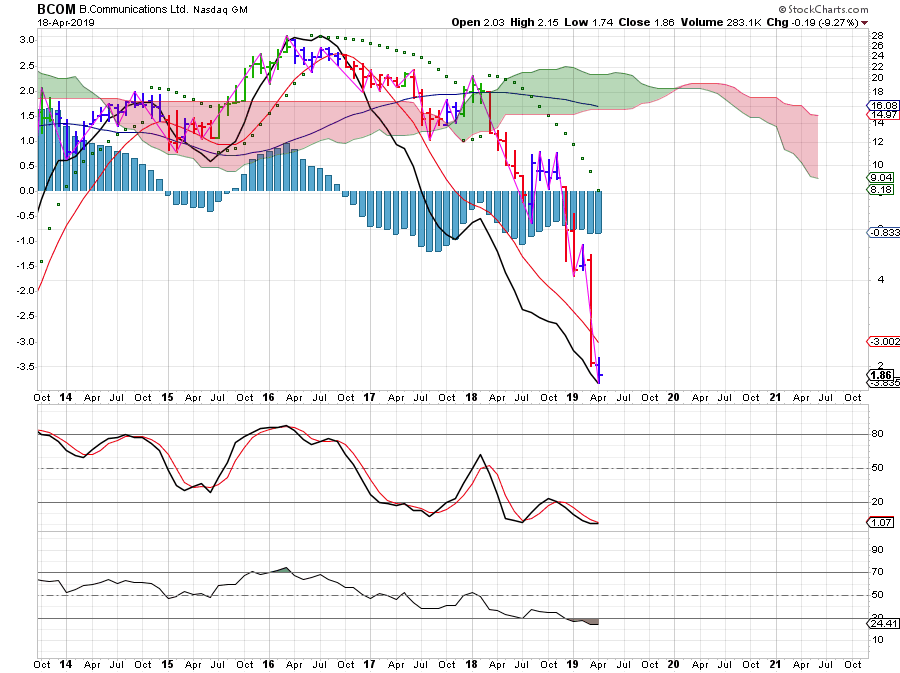The image size is (900, 673).
Task: Click the red down-arrow beside the Chg value
Action: tap(865, 21)
